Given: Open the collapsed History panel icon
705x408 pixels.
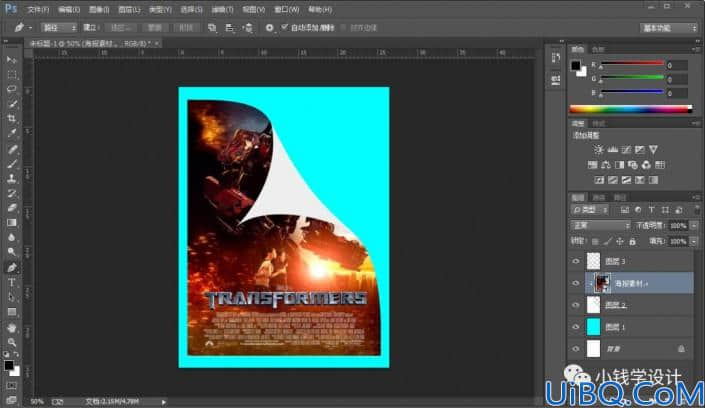Looking at the screenshot, I should click(556, 58).
